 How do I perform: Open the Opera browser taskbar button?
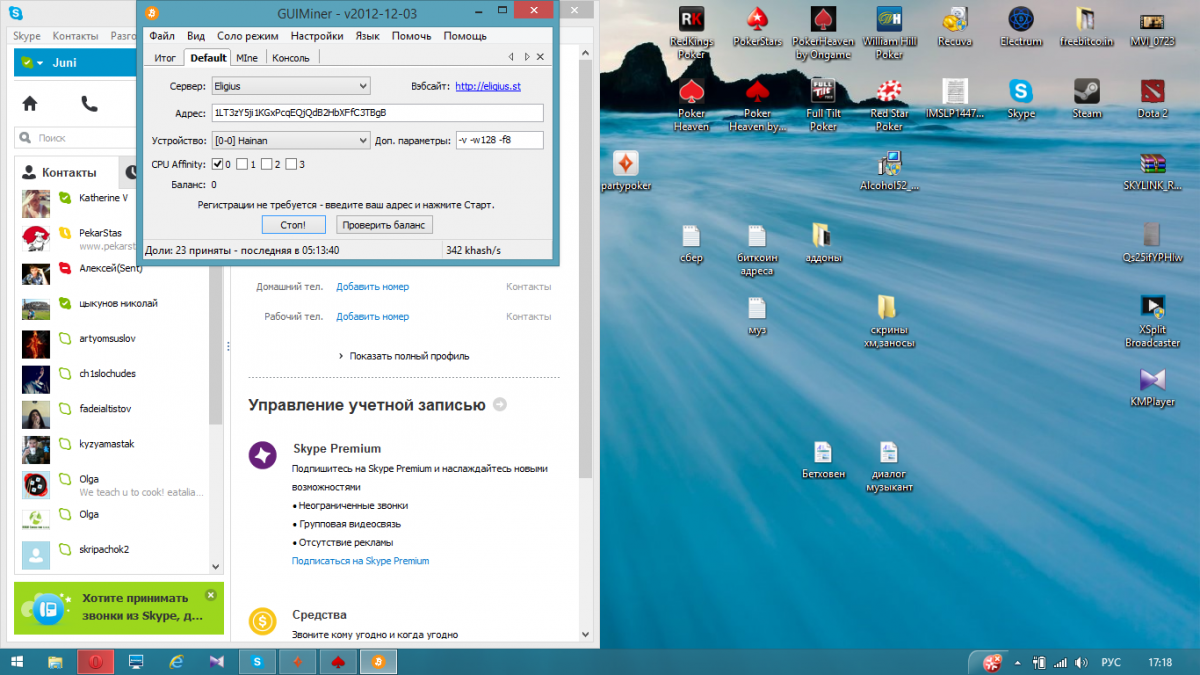(x=97, y=661)
